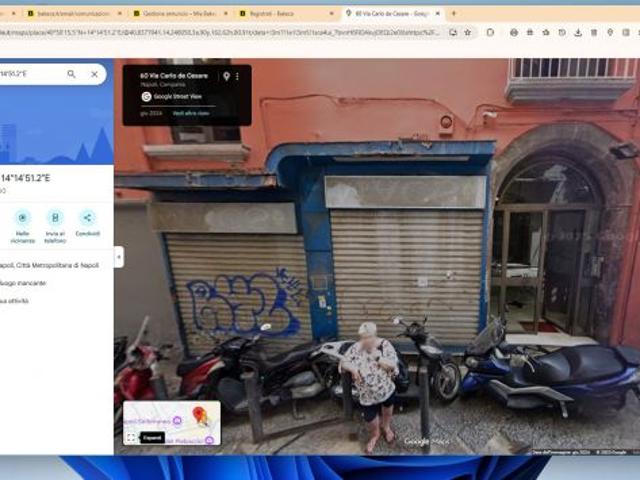Click the 'Condividi' share icon

tap(87, 218)
